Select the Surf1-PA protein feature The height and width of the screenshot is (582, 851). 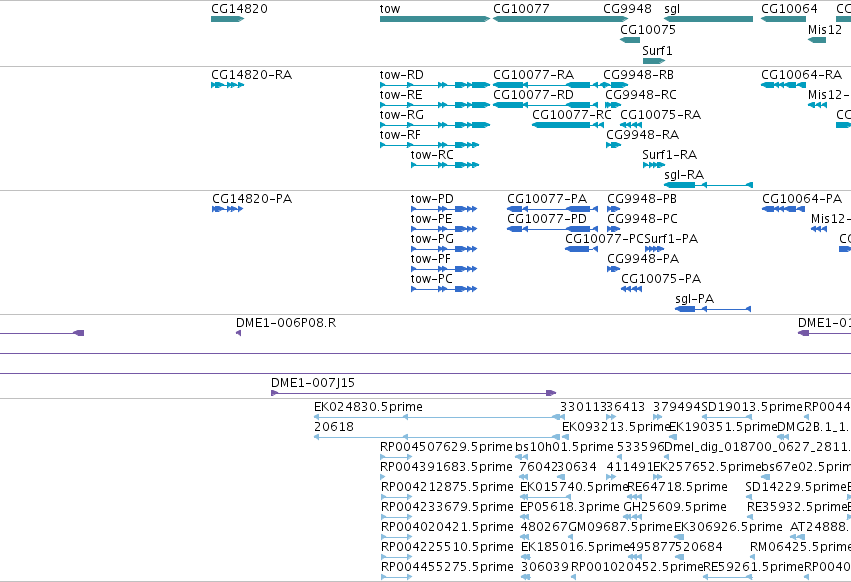654,249
